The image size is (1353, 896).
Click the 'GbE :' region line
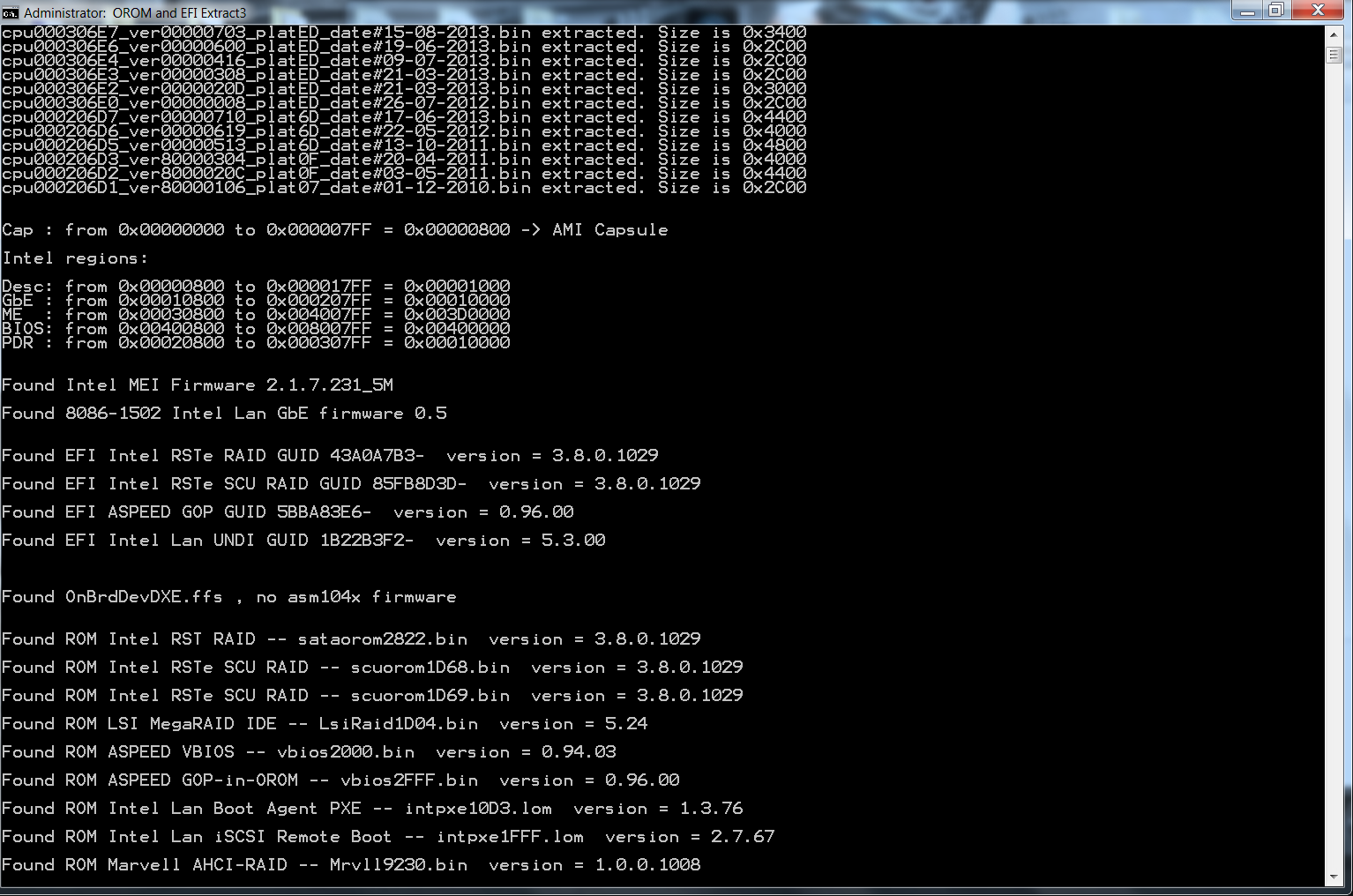256,301
